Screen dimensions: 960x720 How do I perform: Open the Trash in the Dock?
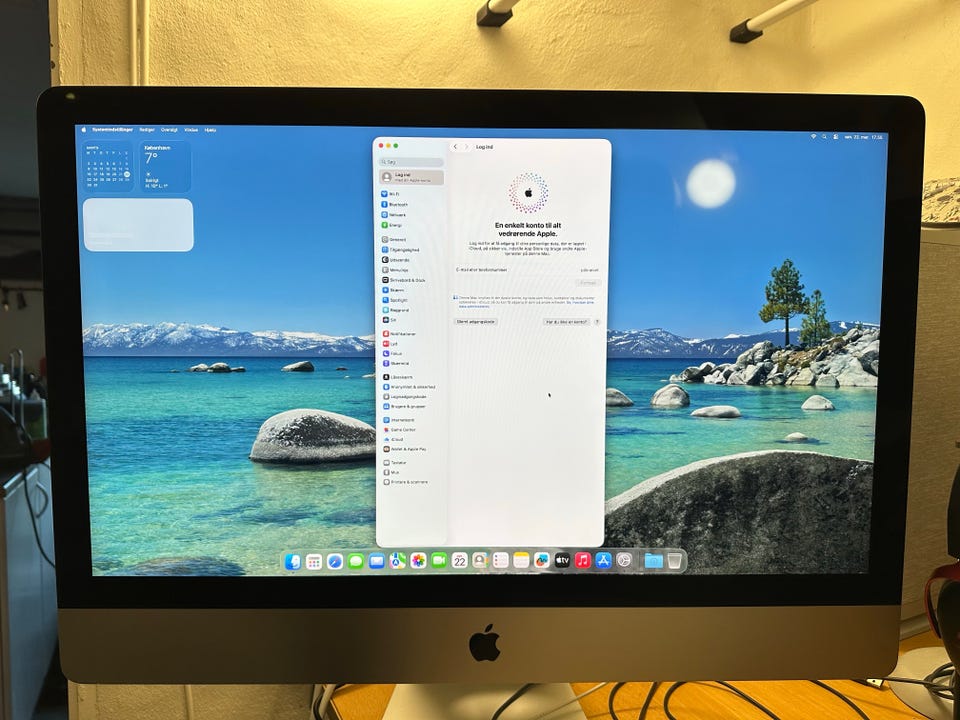click(x=674, y=561)
